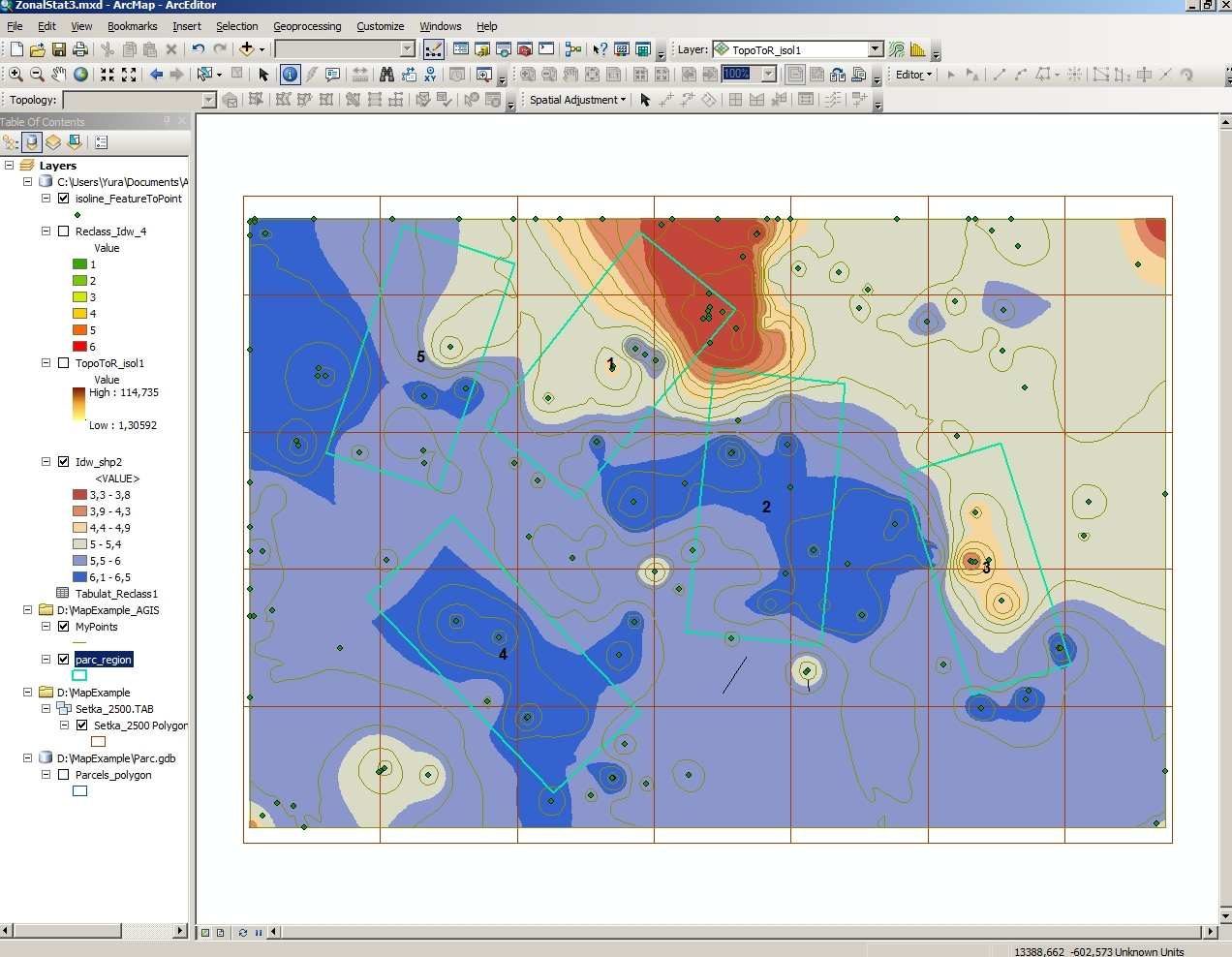Click the Save document icon

58,49
